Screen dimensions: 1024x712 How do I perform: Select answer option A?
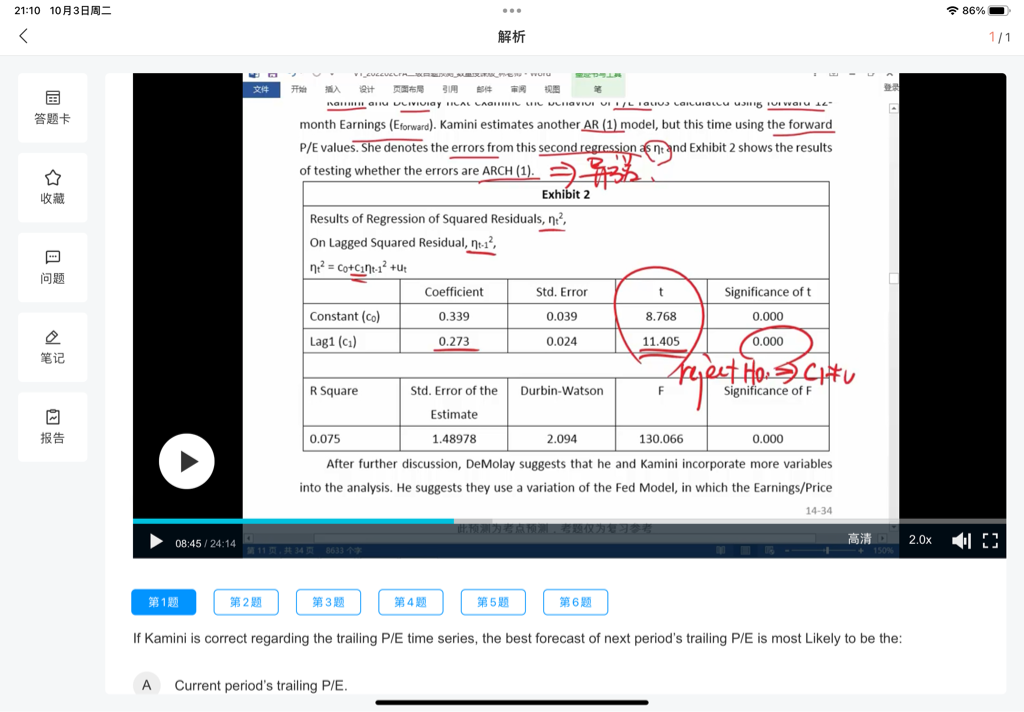(x=147, y=685)
